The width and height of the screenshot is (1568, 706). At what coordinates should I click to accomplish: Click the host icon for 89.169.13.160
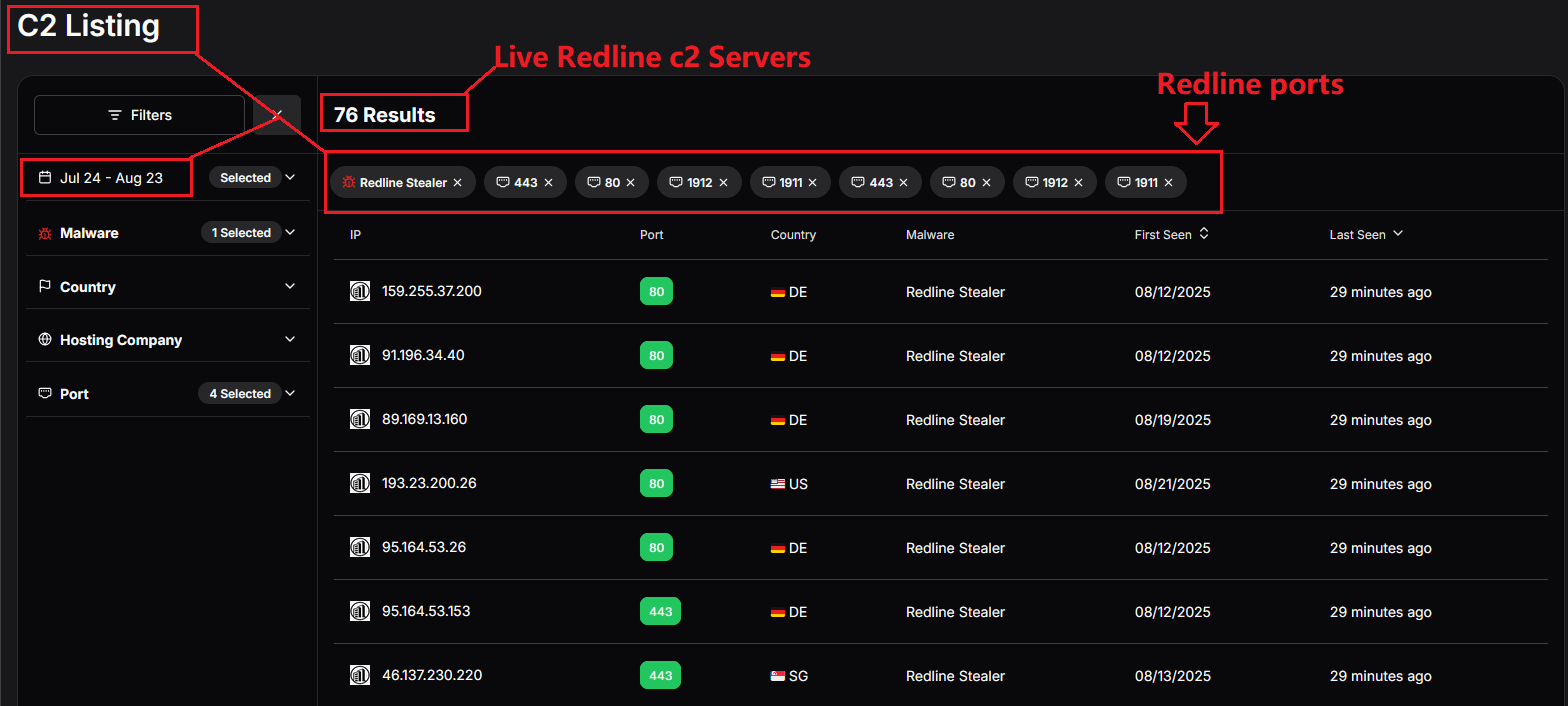click(360, 420)
